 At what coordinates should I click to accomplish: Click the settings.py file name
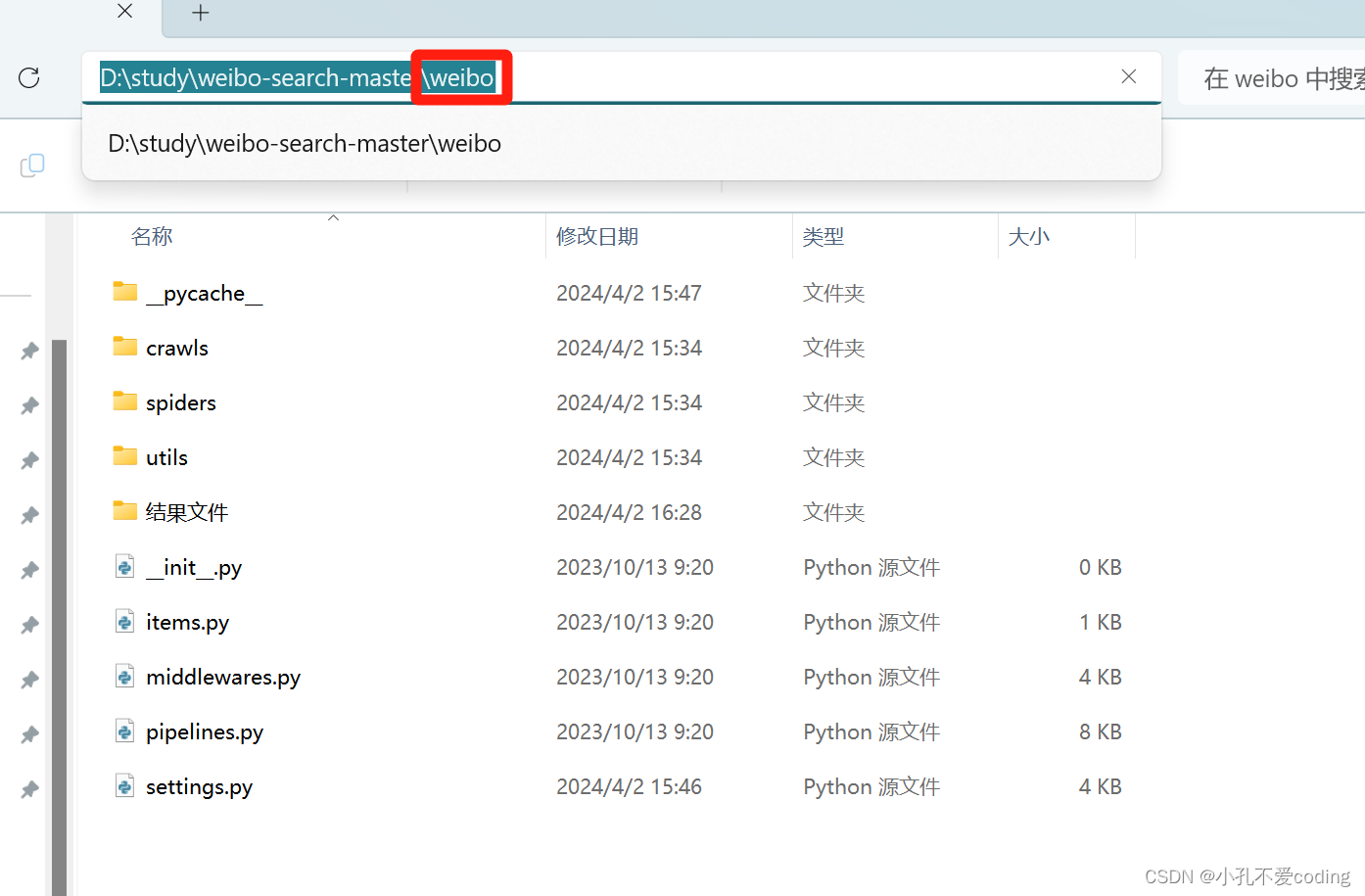click(200, 787)
